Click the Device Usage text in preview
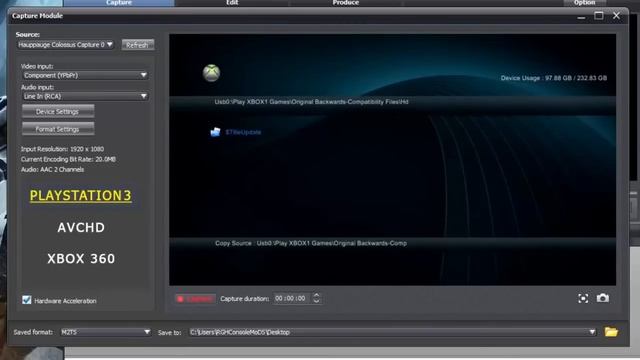The image size is (640, 360). click(x=553, y=78)
